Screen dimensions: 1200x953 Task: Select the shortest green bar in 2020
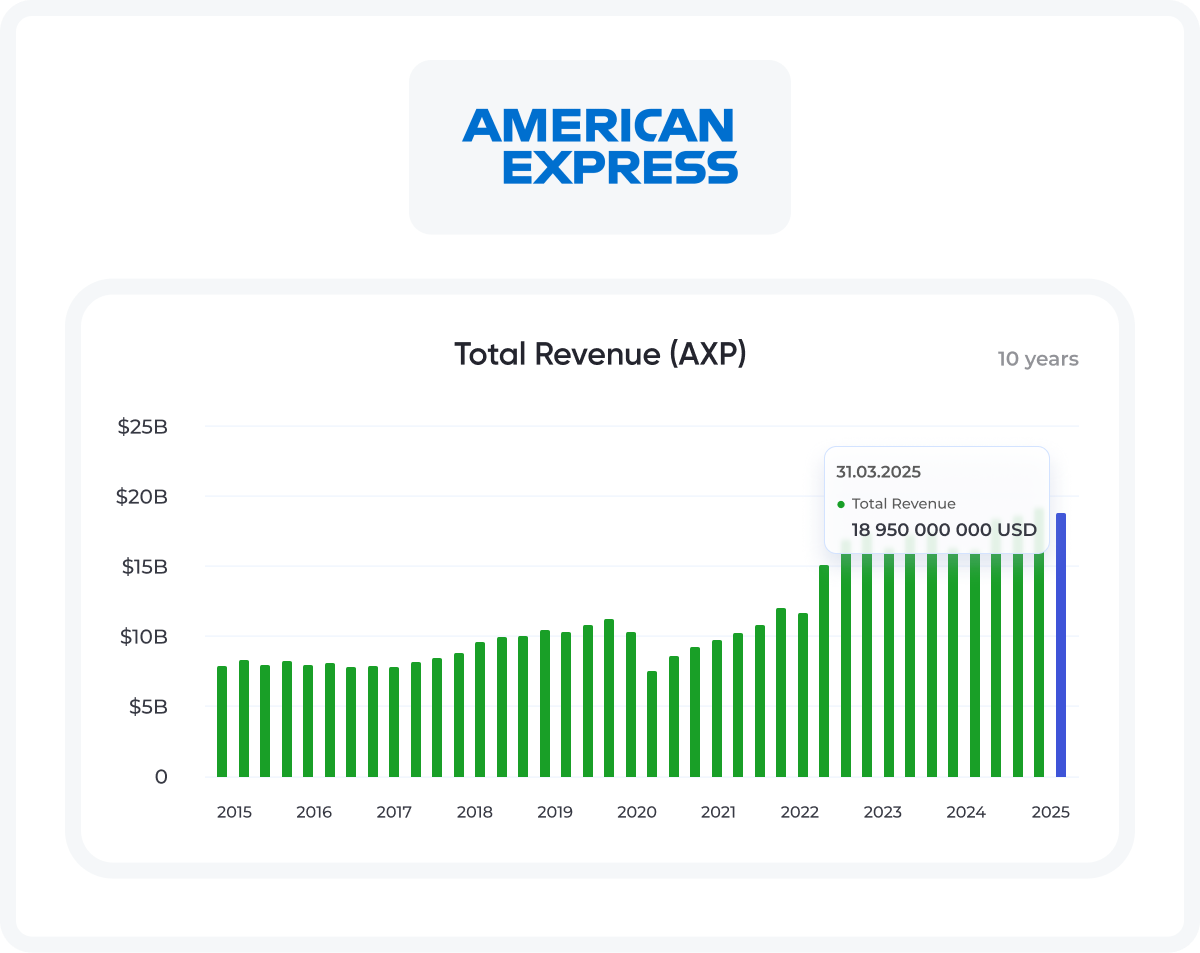coord(652,724)
